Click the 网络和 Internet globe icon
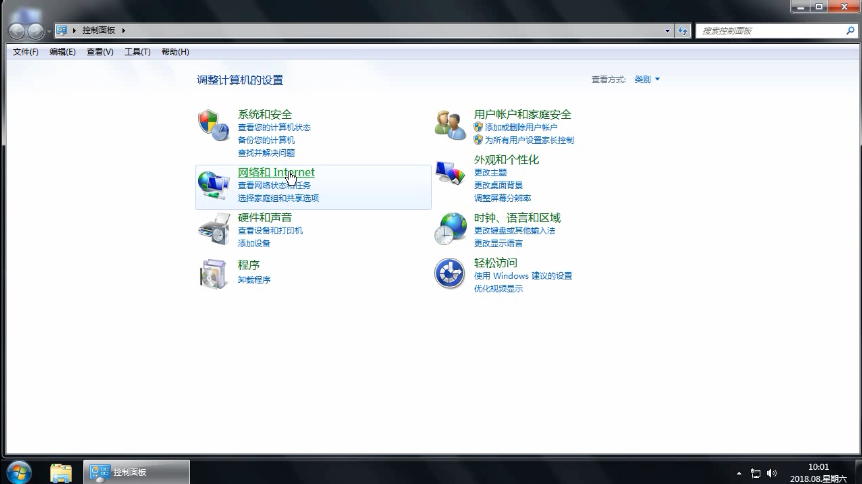This screenshot has width=862, height=484. (213, 184)
